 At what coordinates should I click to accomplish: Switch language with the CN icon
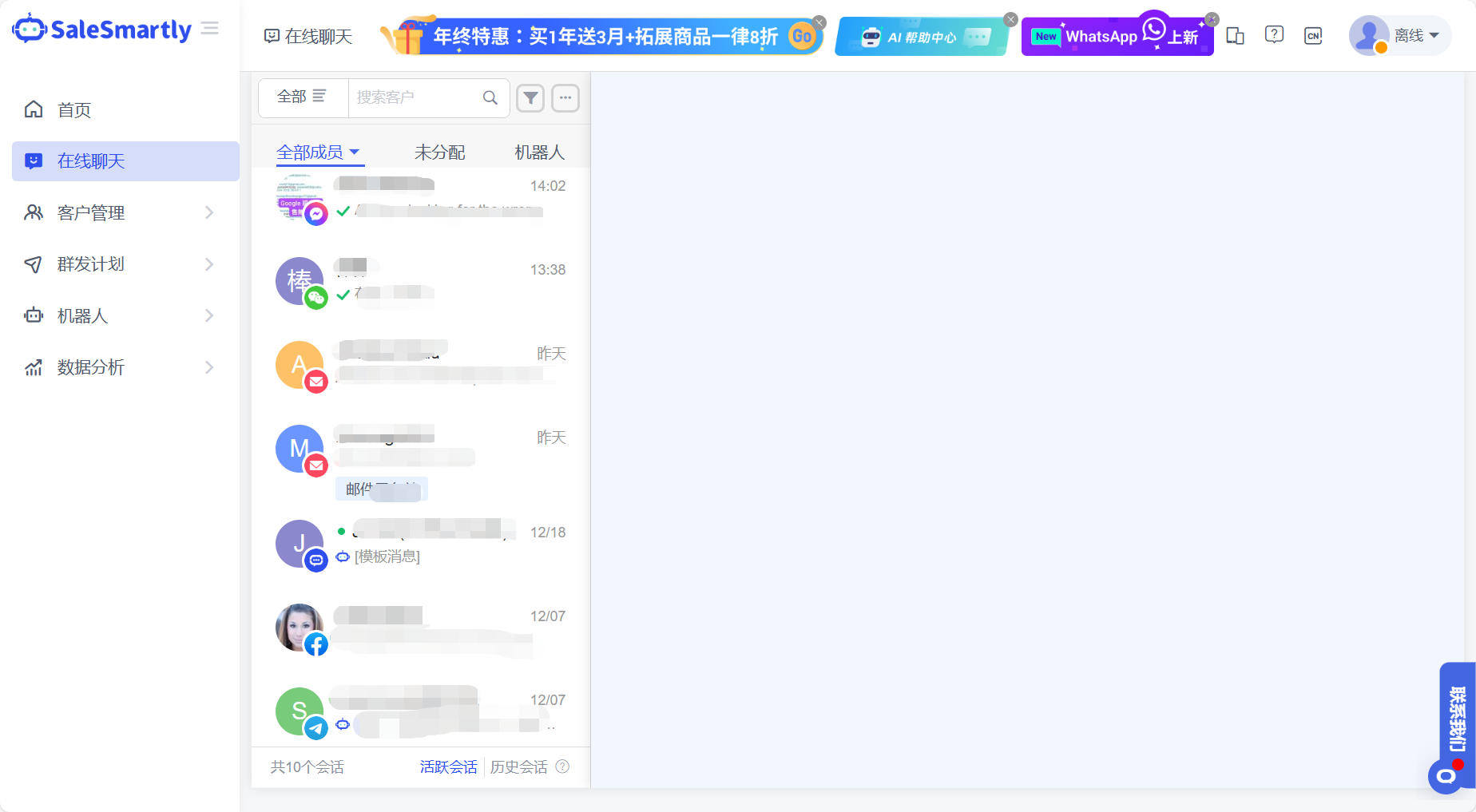click(x=1313, y=36)
